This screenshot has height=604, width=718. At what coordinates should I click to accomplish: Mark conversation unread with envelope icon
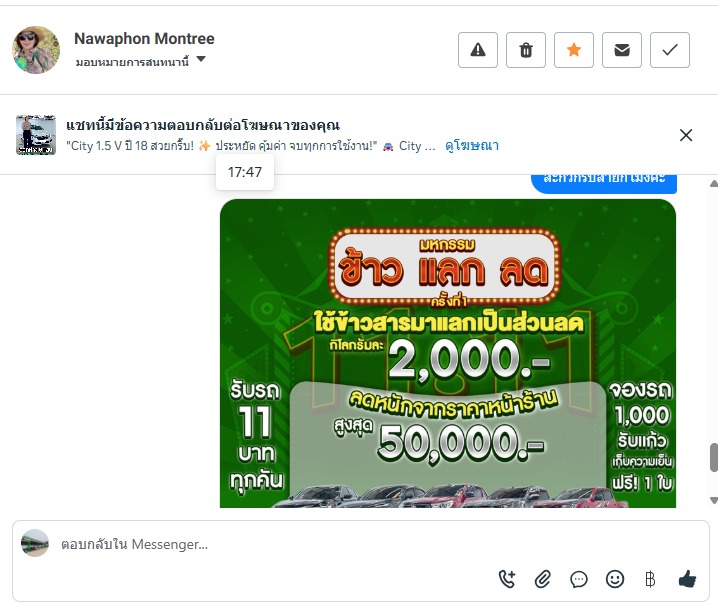coord(622,50)
